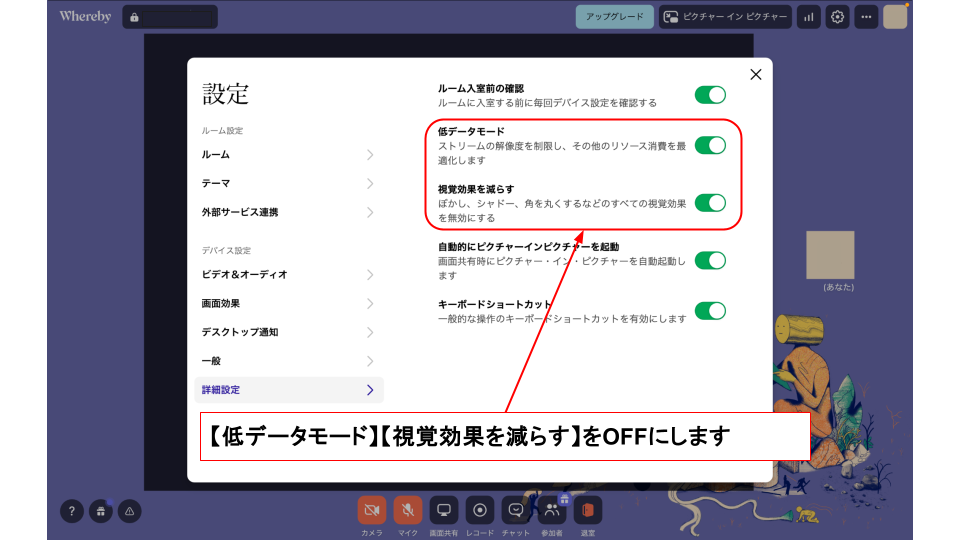
Task: Turn off ルーム入室前の確認 toggle
Action: point(710,95)
